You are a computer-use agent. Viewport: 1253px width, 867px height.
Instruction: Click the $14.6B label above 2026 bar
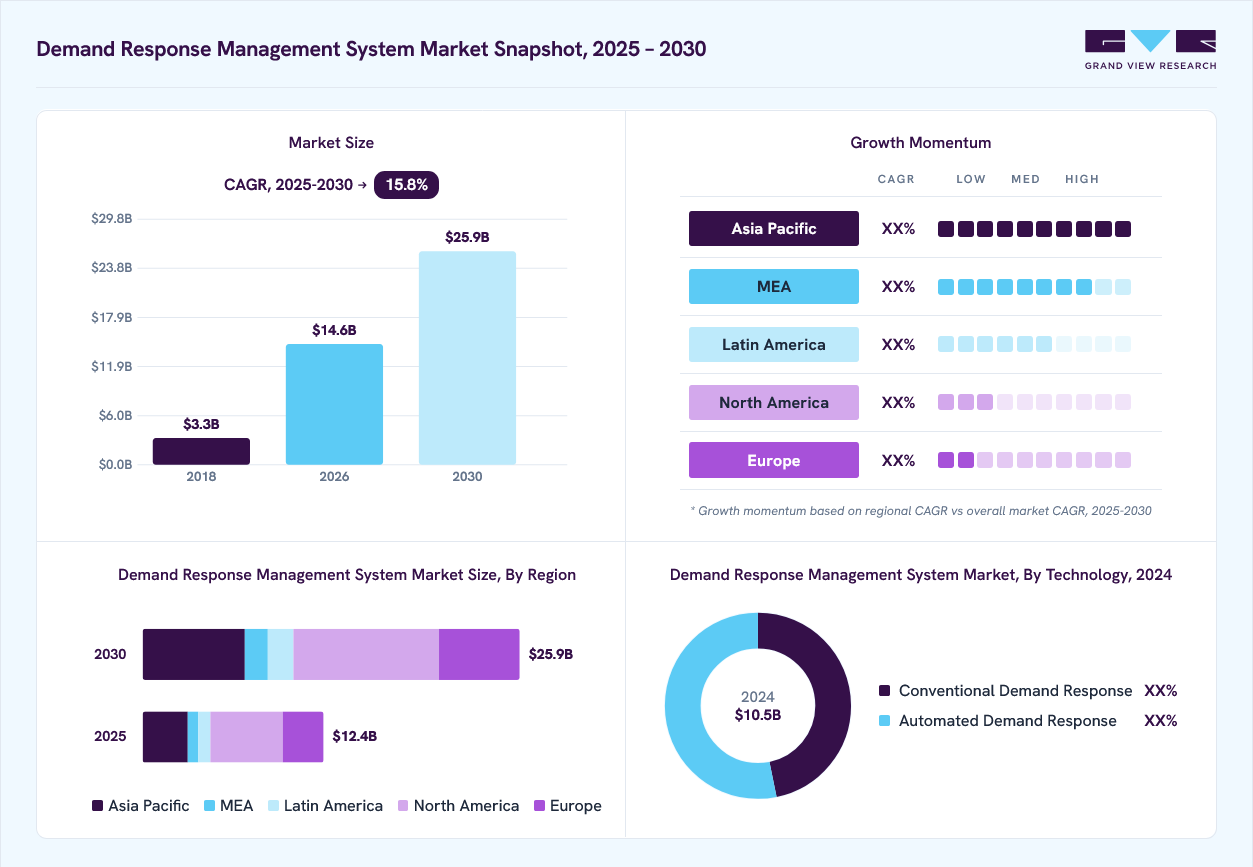coord(334,330)
